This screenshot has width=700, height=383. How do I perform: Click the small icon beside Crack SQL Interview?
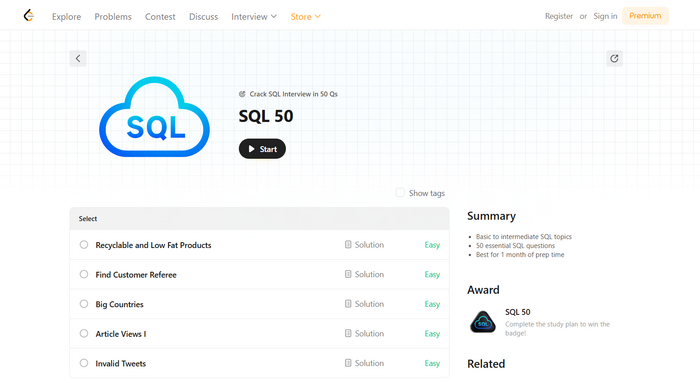pyautogui.click(x=242, y=94)
